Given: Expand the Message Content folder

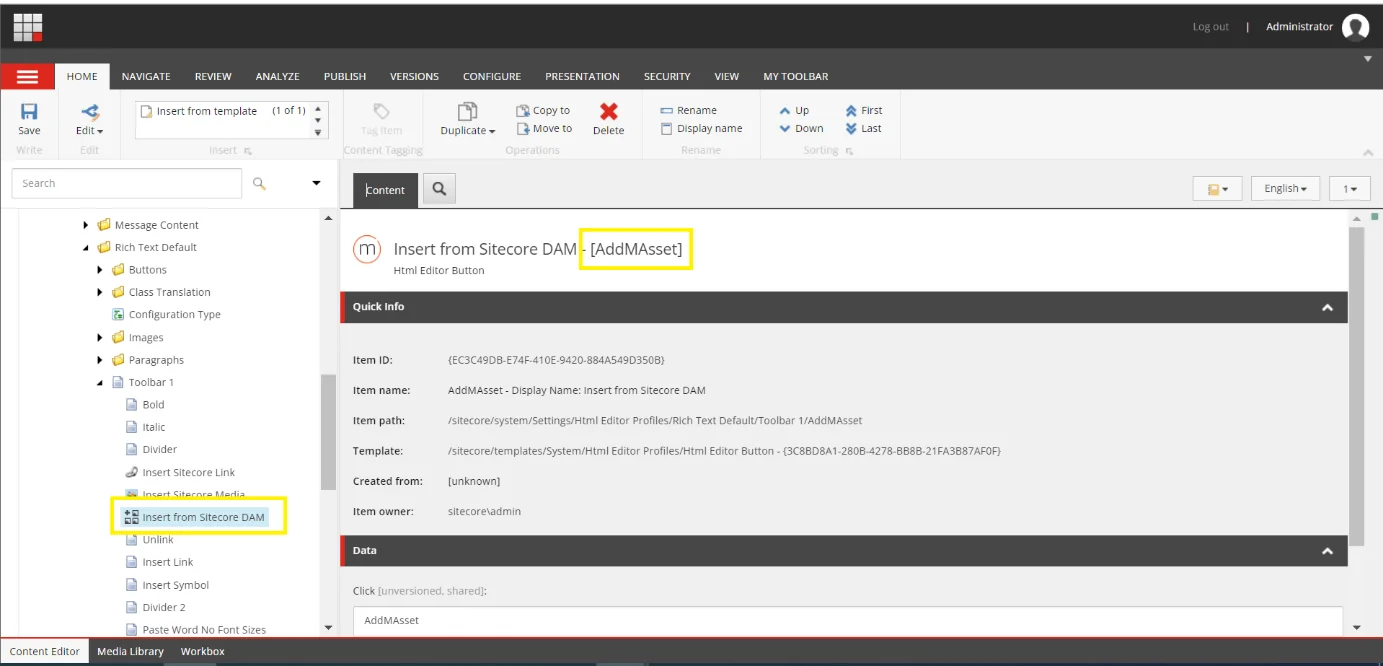Looking at the screenshot, I should pyautogui.click(x=86, y=225).
